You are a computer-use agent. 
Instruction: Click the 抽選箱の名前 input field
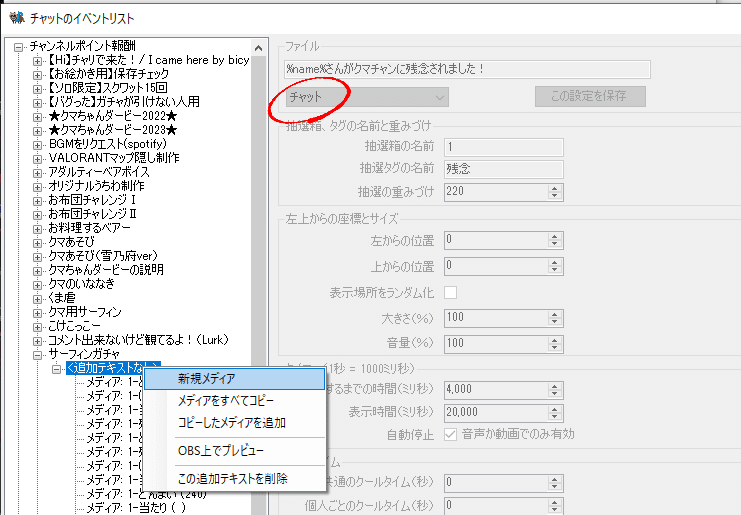pos(504,147)
